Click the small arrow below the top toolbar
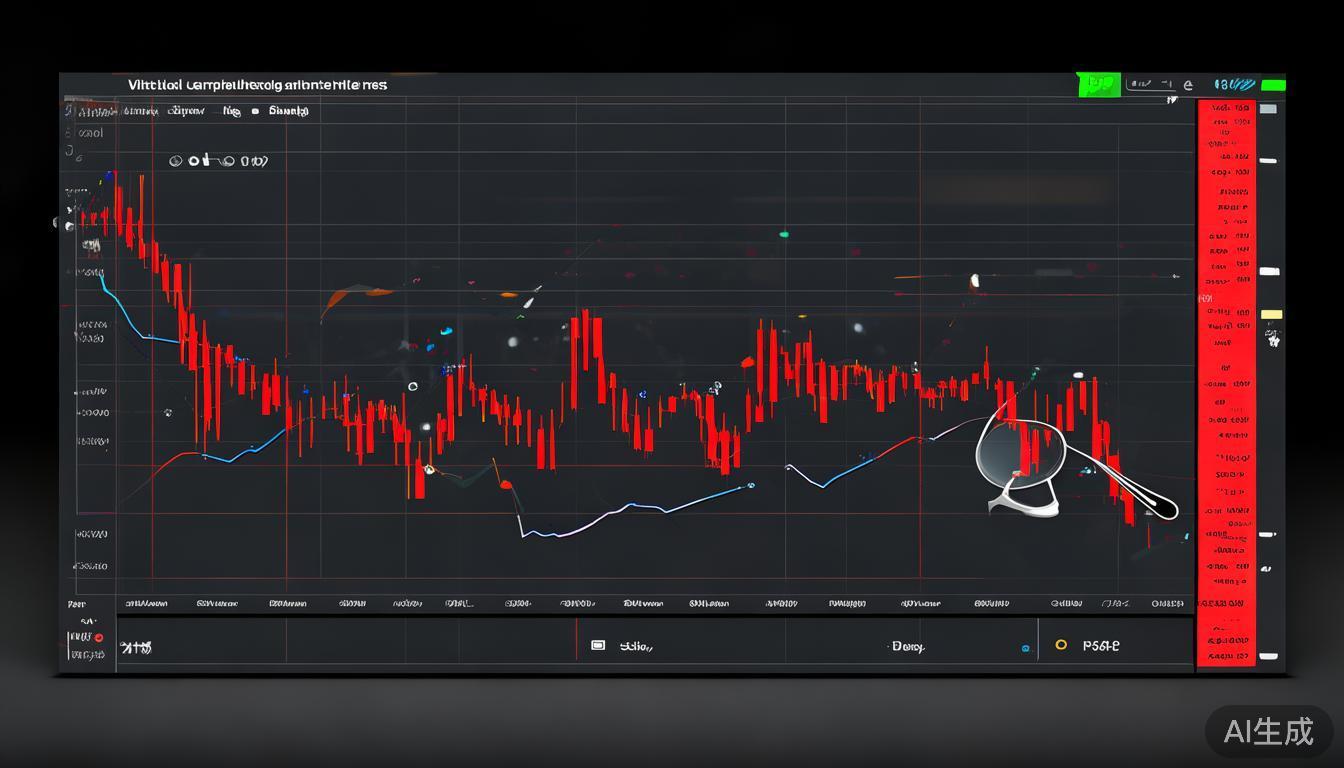1344x768 pixels. 1173,100
